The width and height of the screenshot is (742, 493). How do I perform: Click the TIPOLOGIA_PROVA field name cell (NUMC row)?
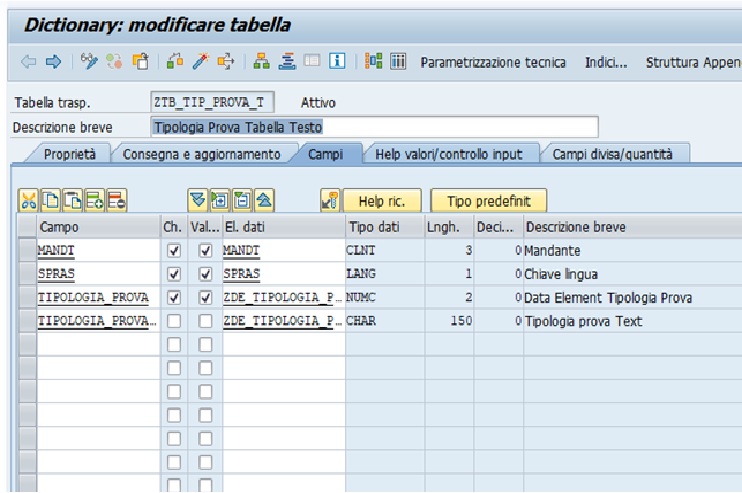[98, 298]
